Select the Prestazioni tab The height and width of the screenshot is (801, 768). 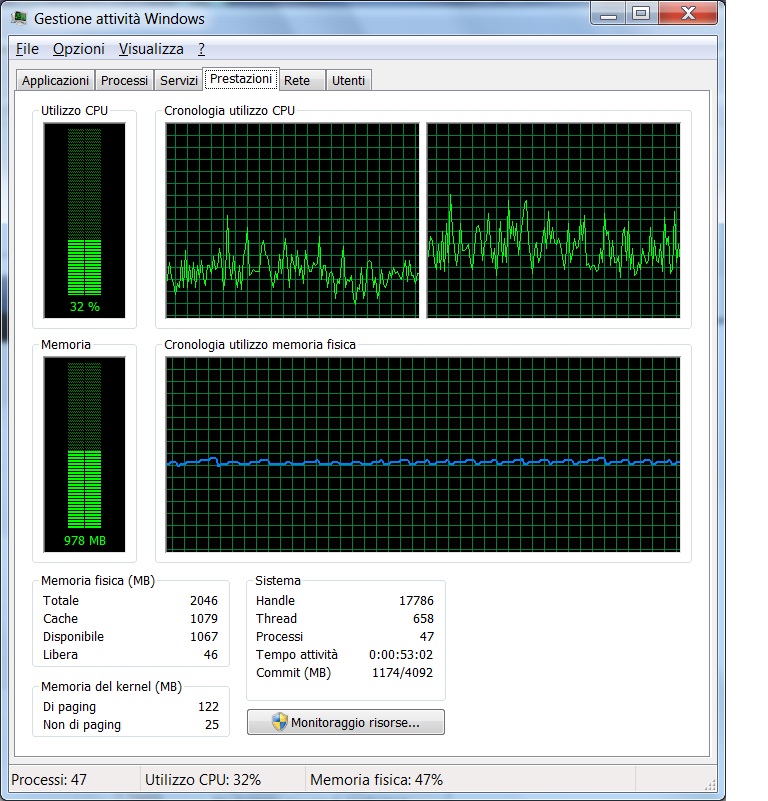(241, 79)
